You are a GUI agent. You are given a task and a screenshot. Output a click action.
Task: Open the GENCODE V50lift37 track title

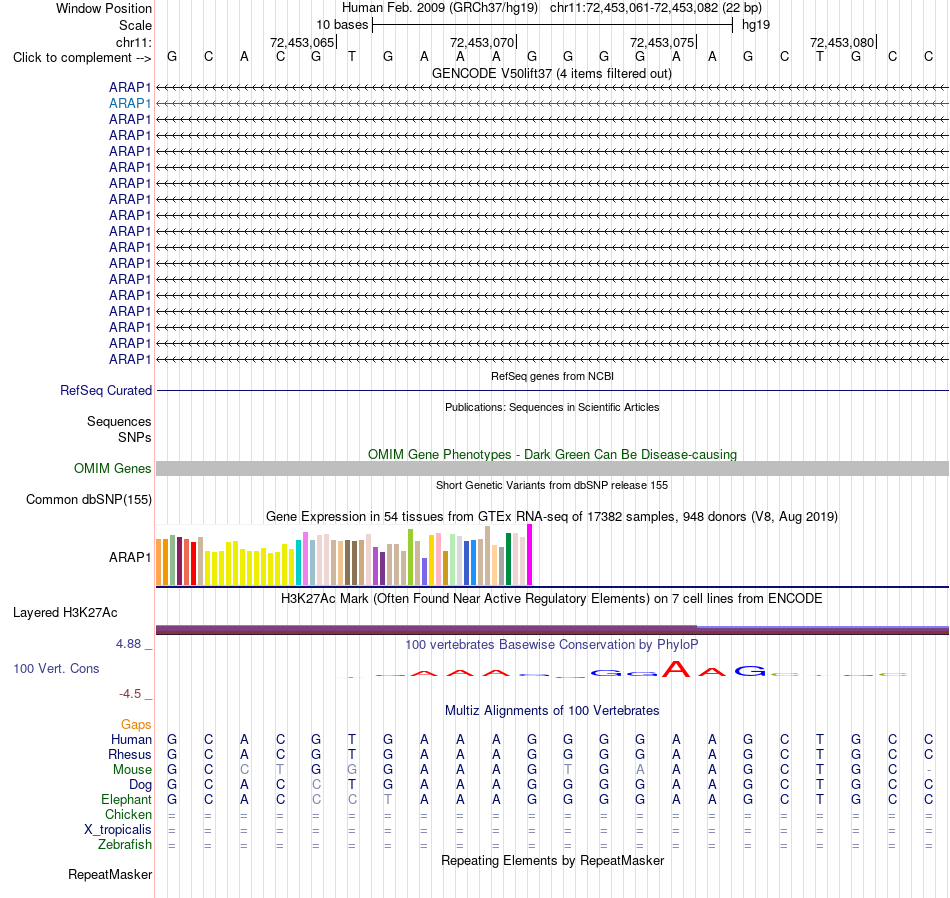(x=551, y=73)
